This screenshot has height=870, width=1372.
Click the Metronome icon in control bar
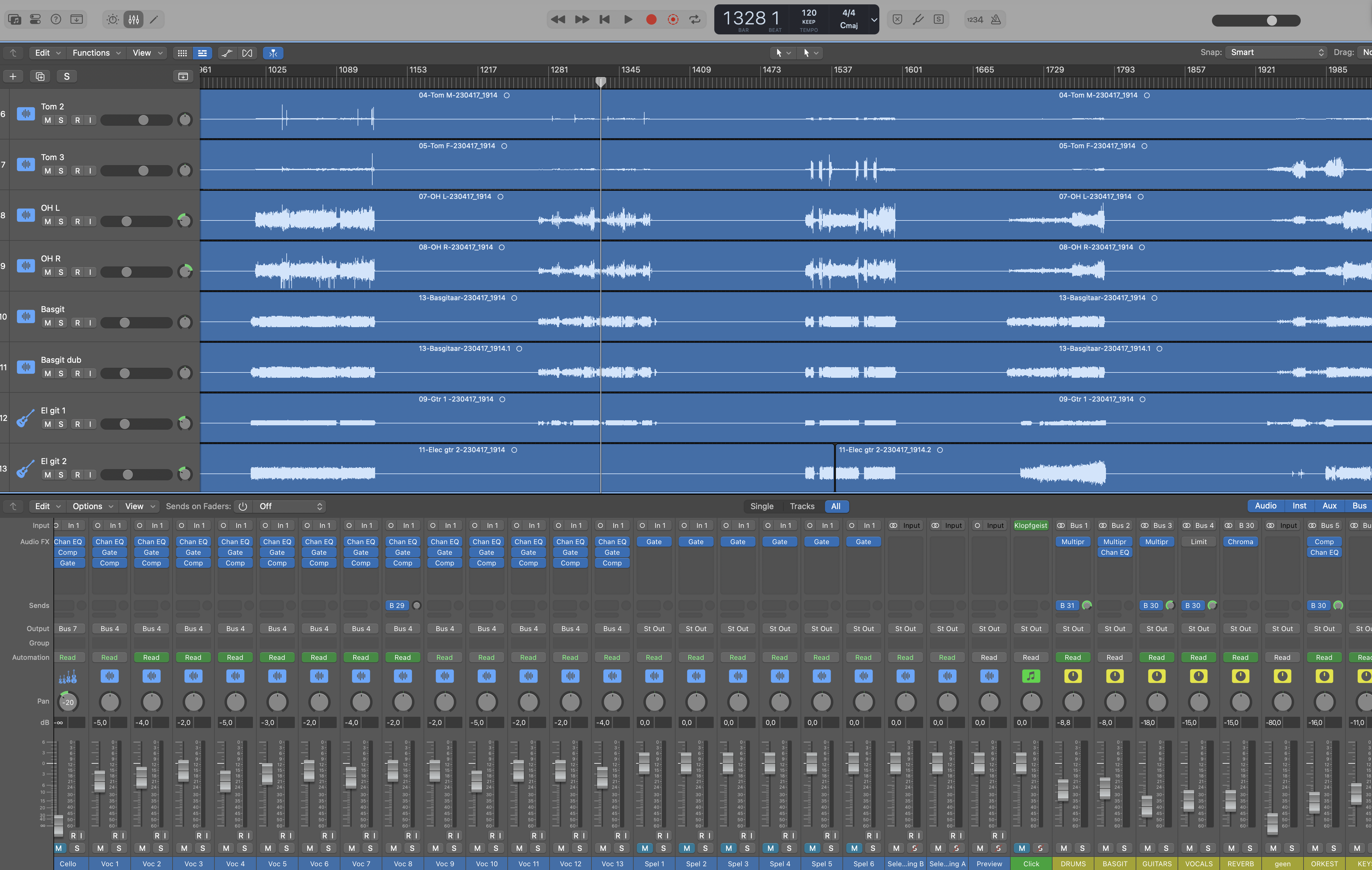tap(995, 19)
